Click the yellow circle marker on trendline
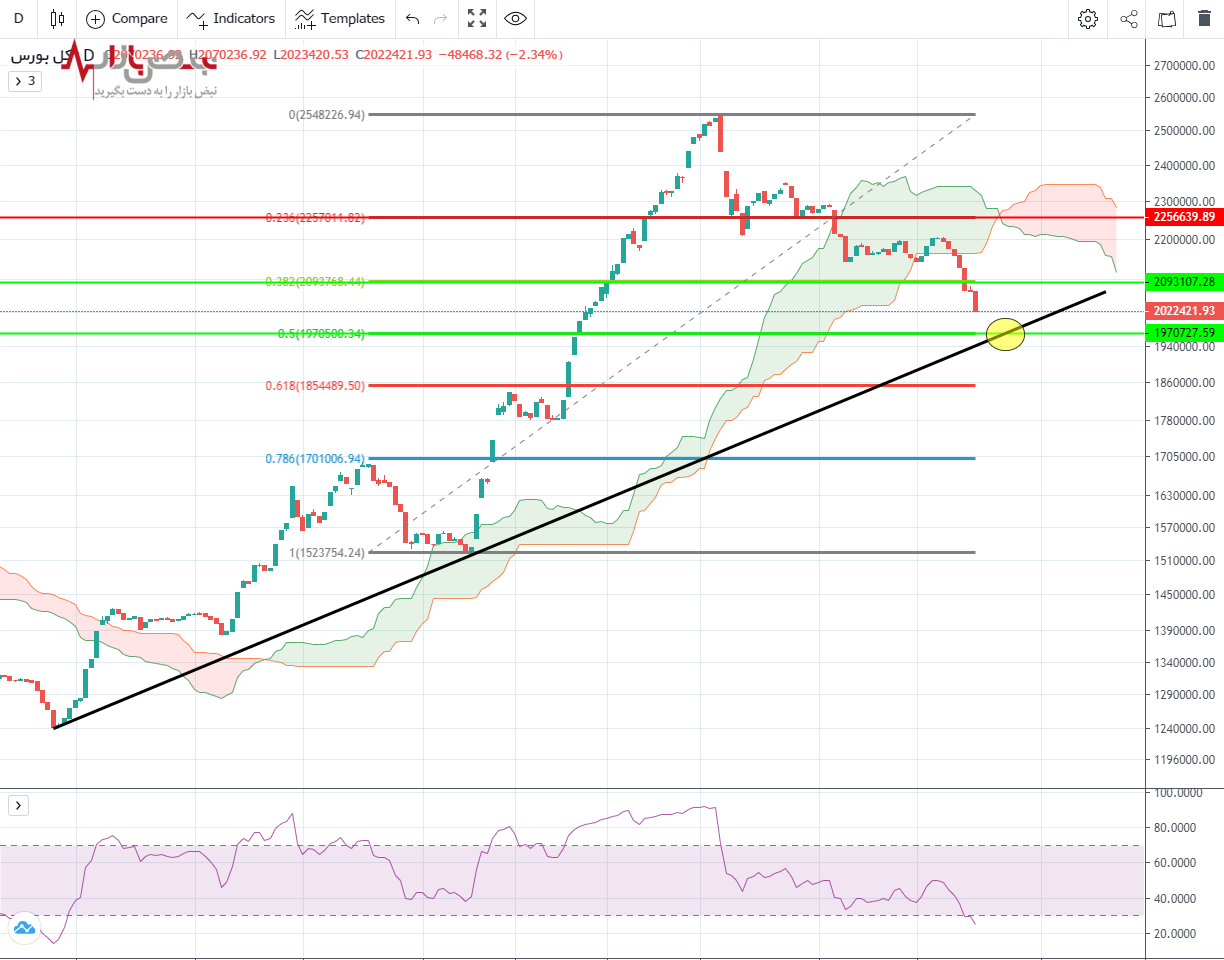 tap(1005, 334)
